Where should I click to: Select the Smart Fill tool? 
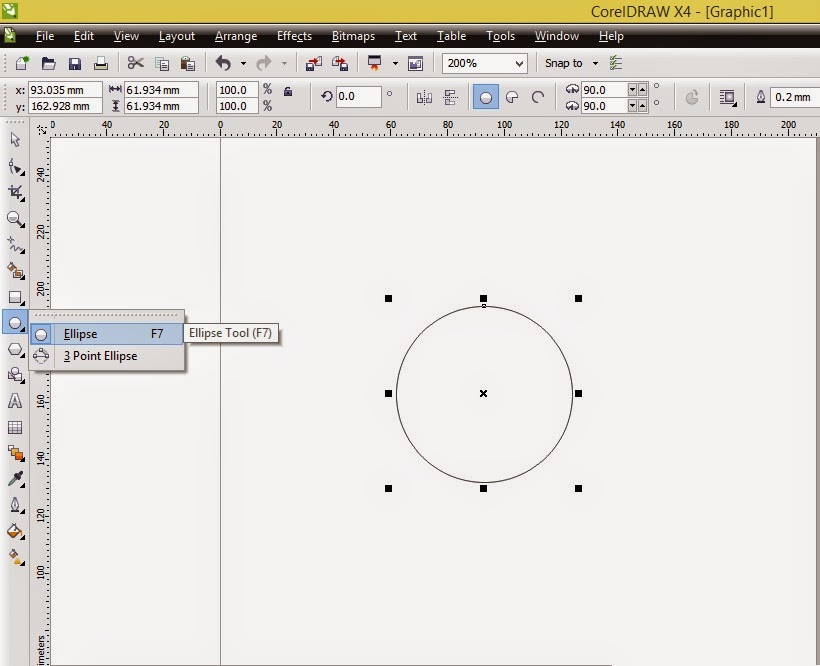[16, 271]
